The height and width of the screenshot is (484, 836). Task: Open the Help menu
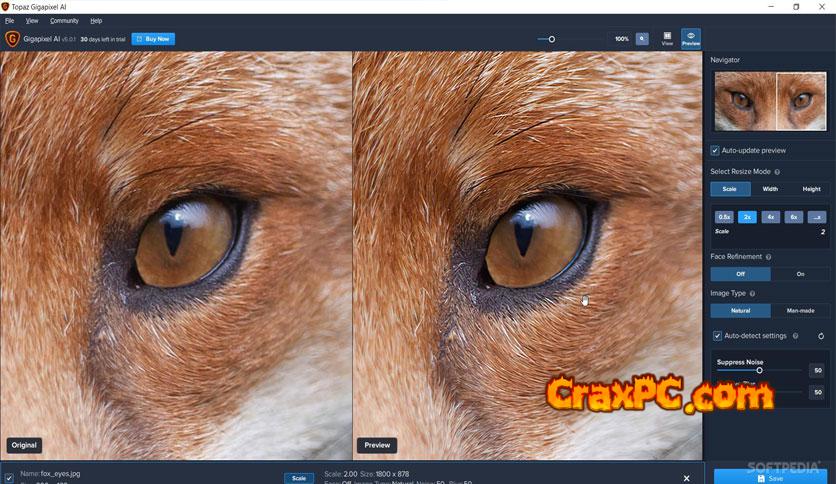click(x=96, y=21)
